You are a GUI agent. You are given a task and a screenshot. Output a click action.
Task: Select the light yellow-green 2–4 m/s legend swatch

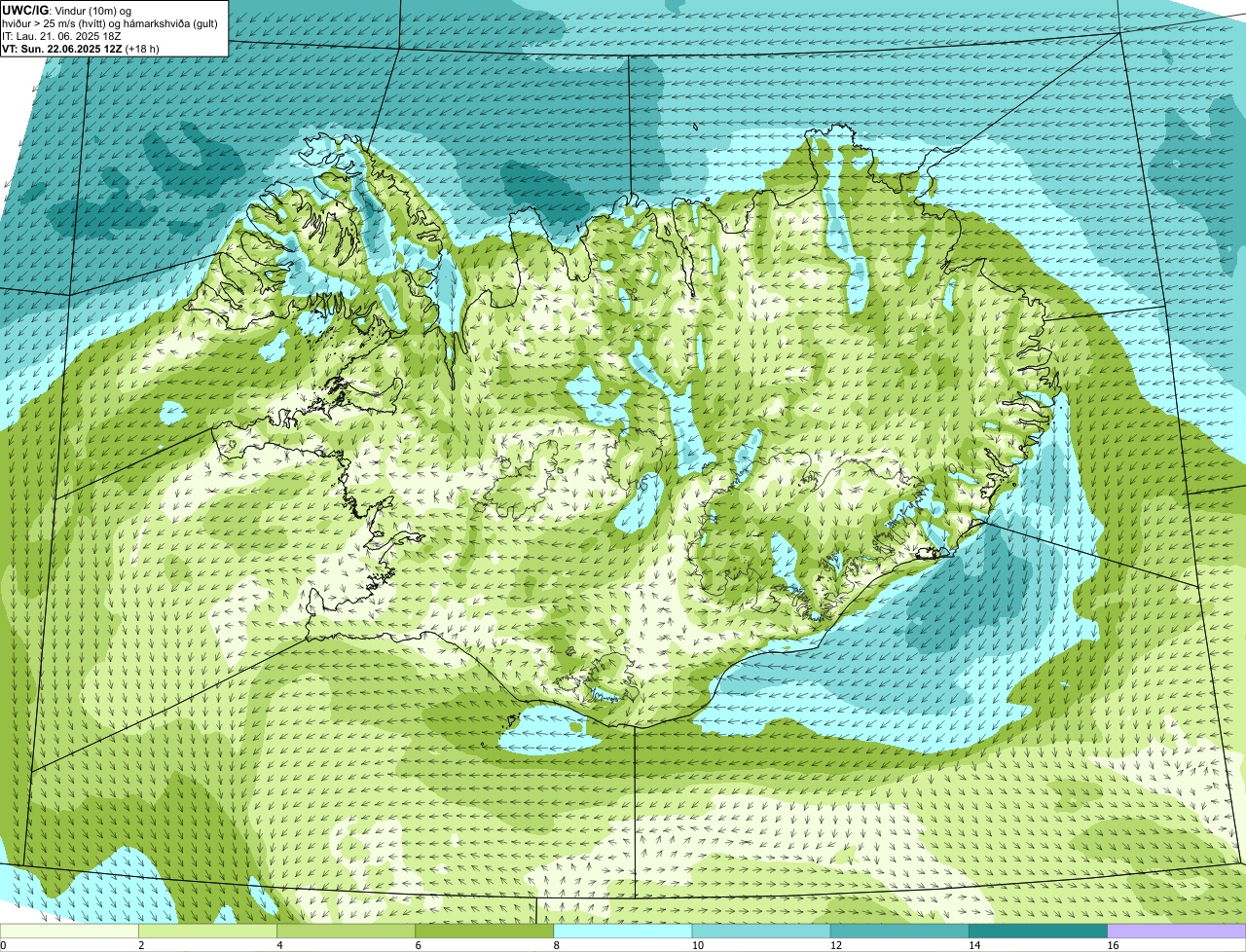208,932
